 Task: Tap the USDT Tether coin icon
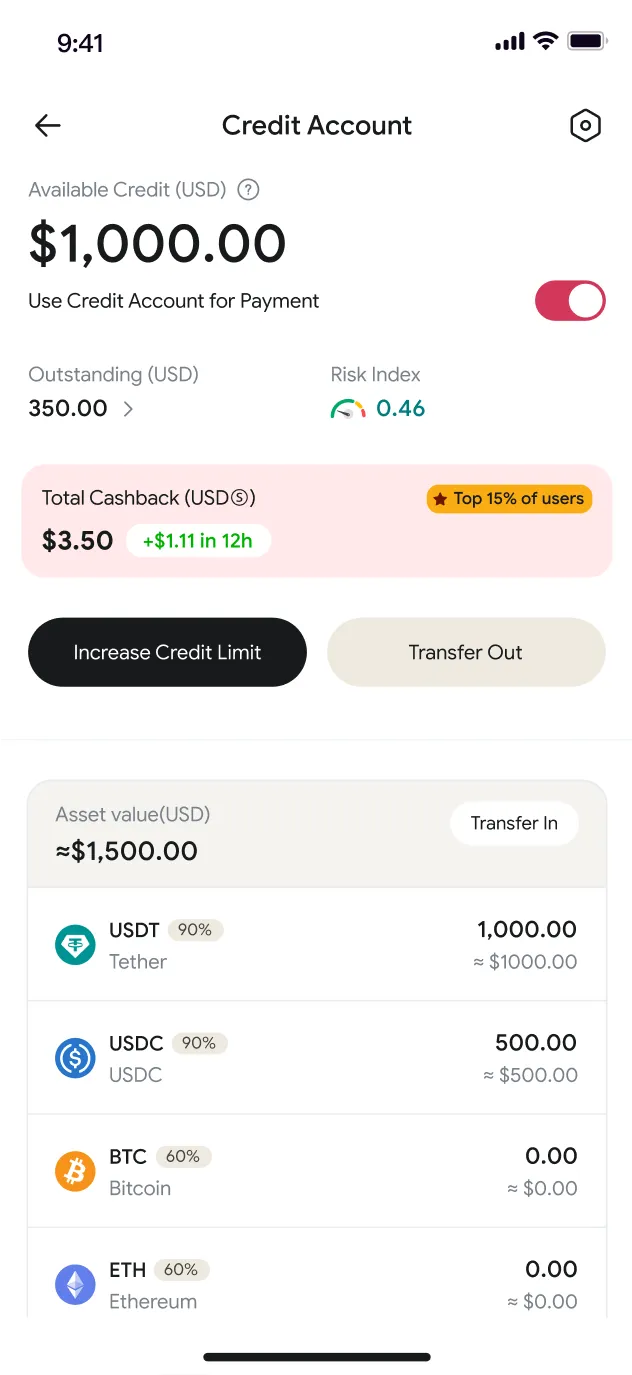(75, 945)
